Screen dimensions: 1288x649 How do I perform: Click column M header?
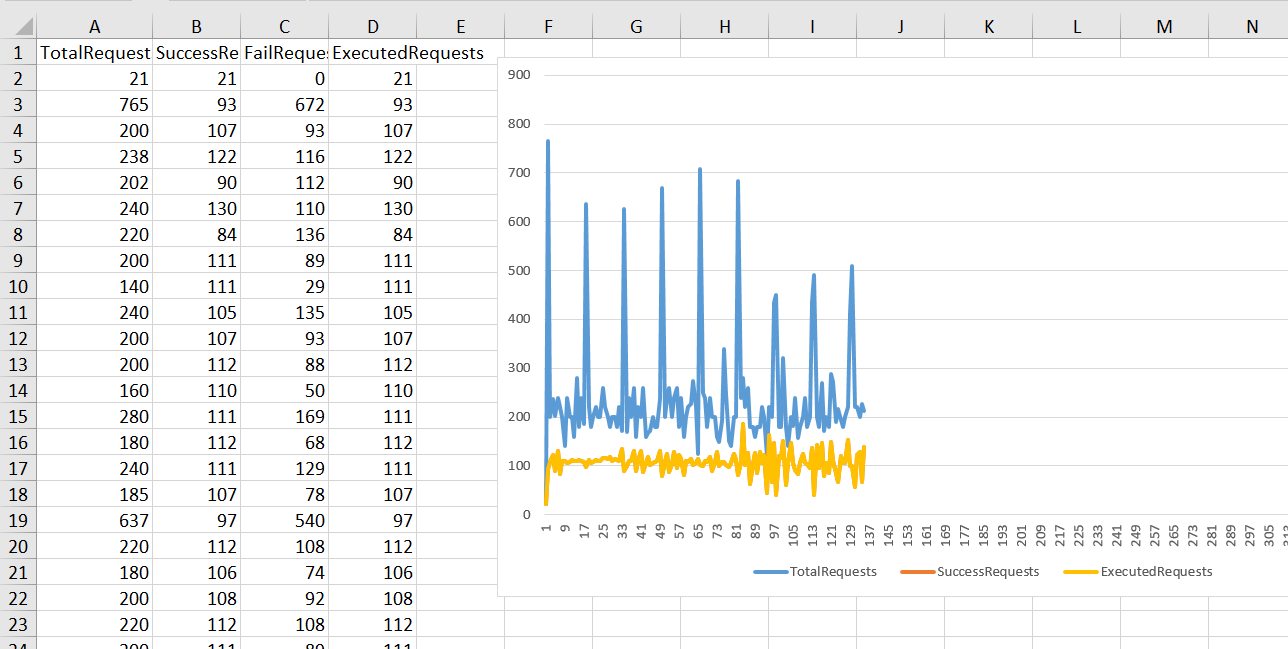point(1164,27)
